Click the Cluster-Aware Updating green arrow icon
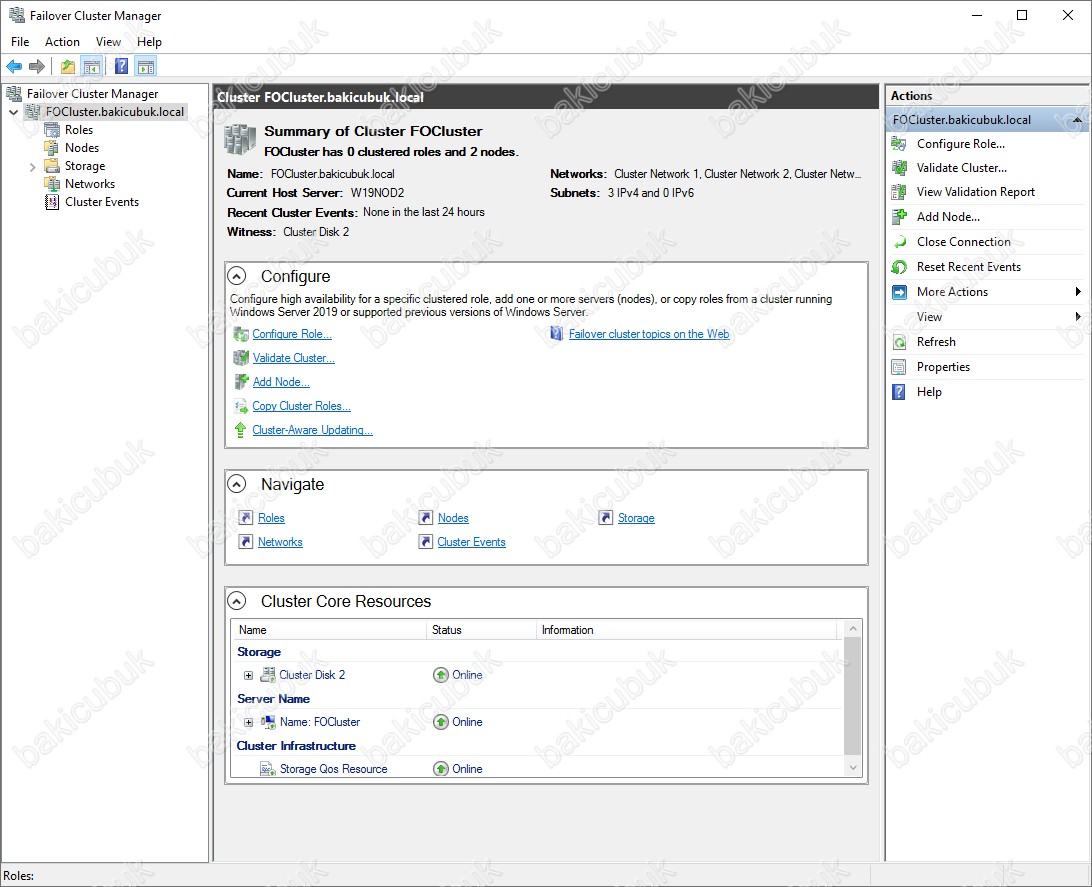 tap(240, 430)
